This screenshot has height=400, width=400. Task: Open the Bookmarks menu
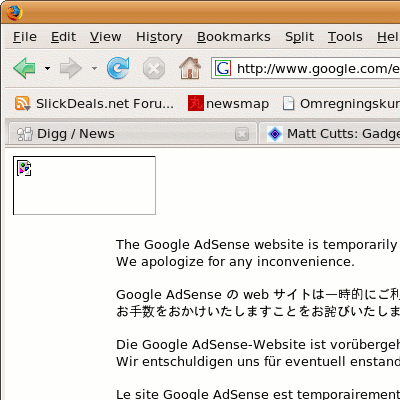[234, 37]
